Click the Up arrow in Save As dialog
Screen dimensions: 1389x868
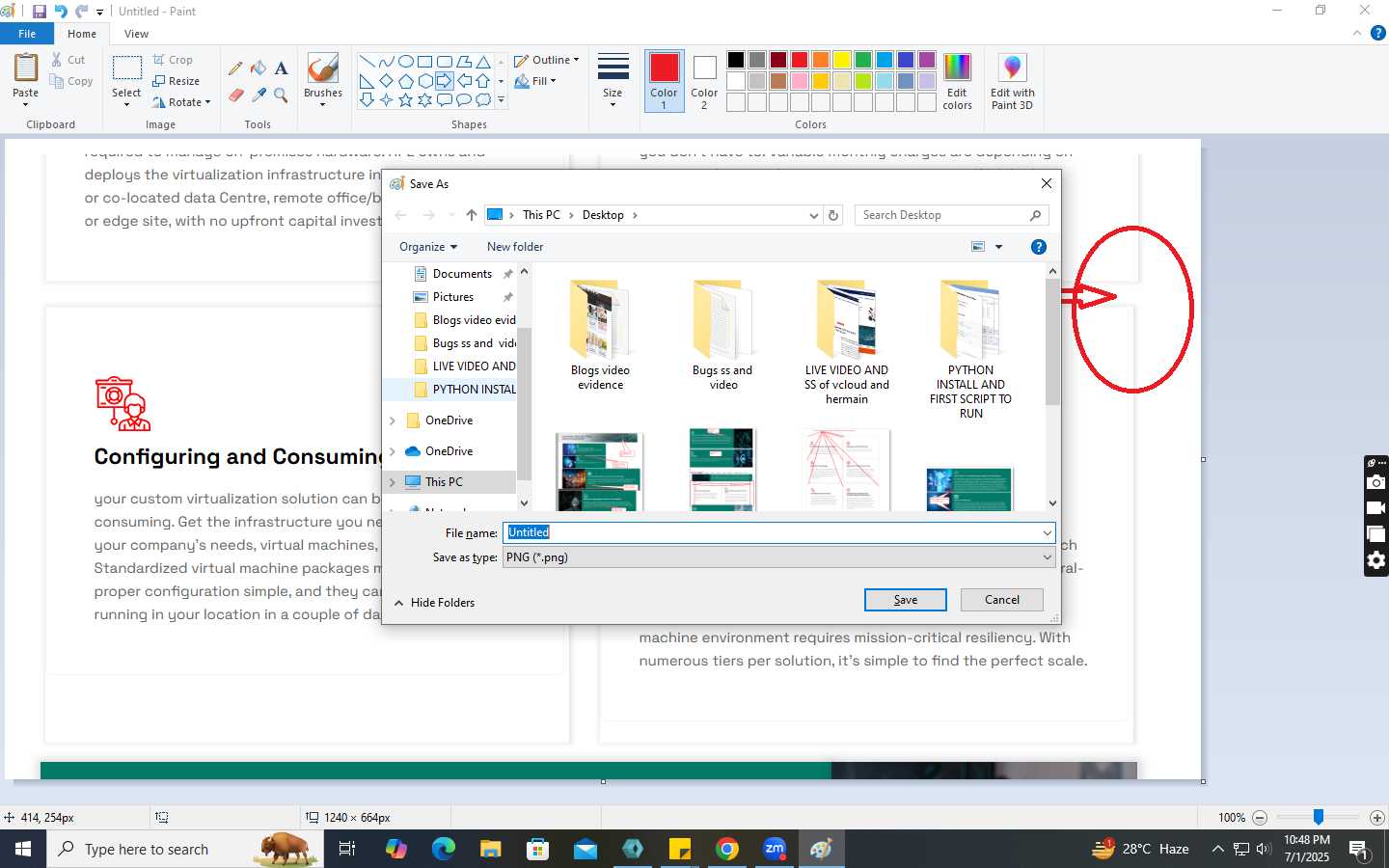(471, 215)
